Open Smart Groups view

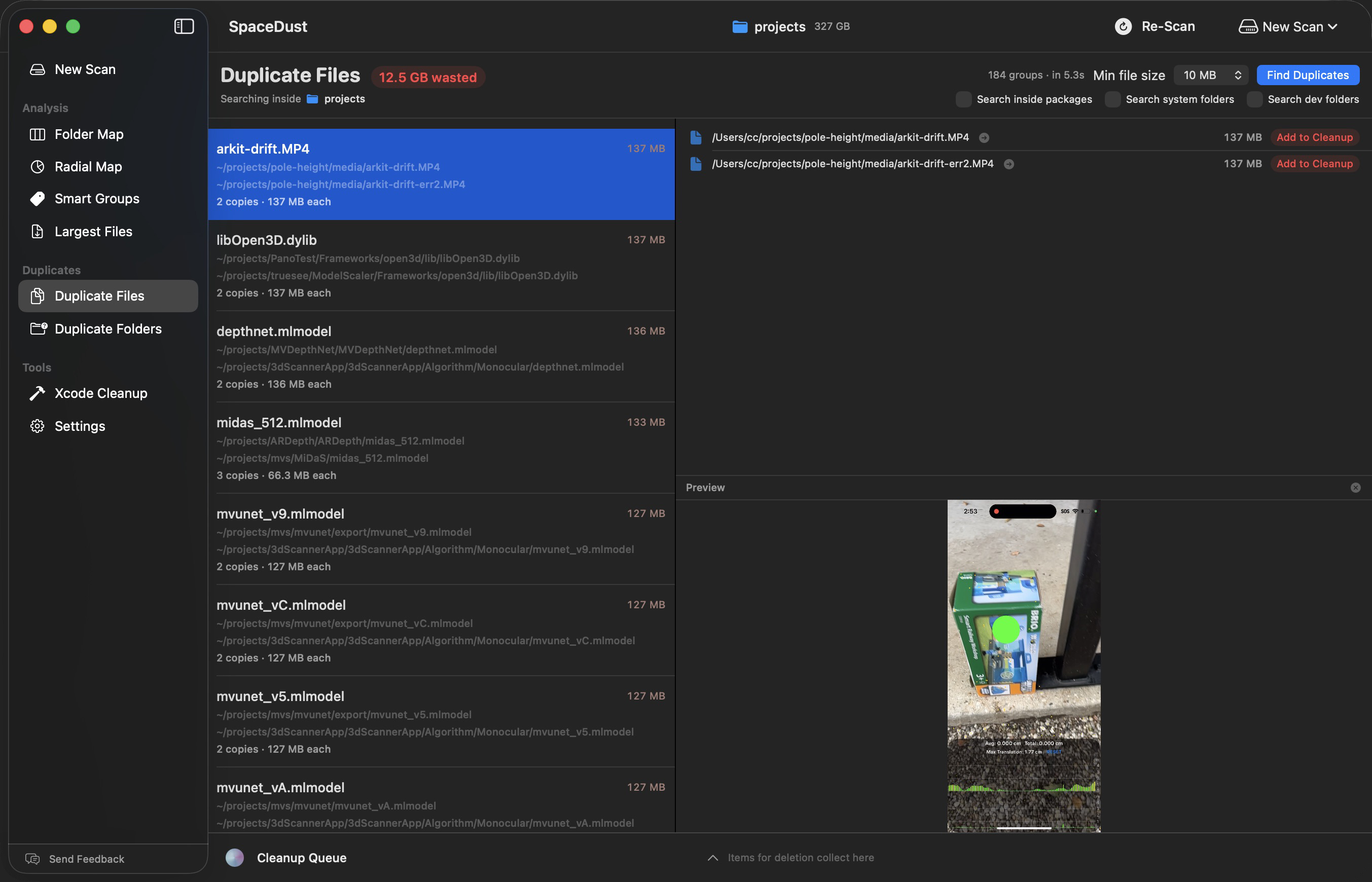[109, 199]
